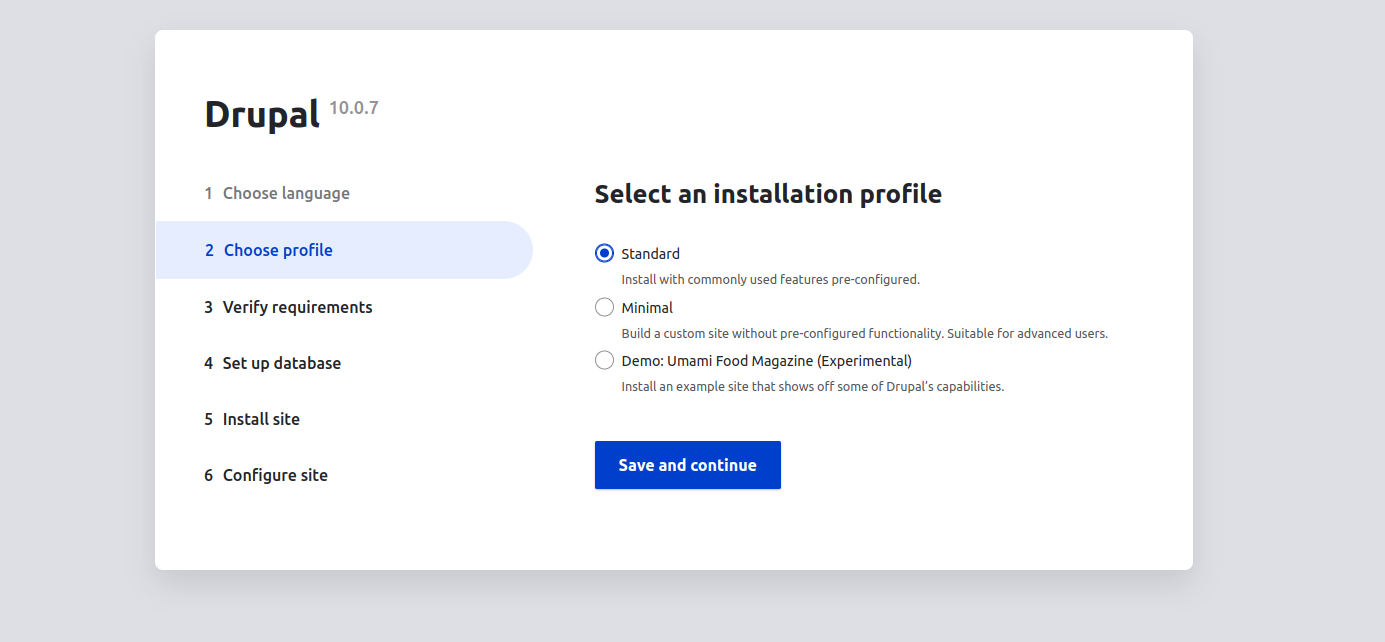Viewport: 1385px width, 642px height.
Task: Click the Umami demo description text
Action: click(812, 386)
